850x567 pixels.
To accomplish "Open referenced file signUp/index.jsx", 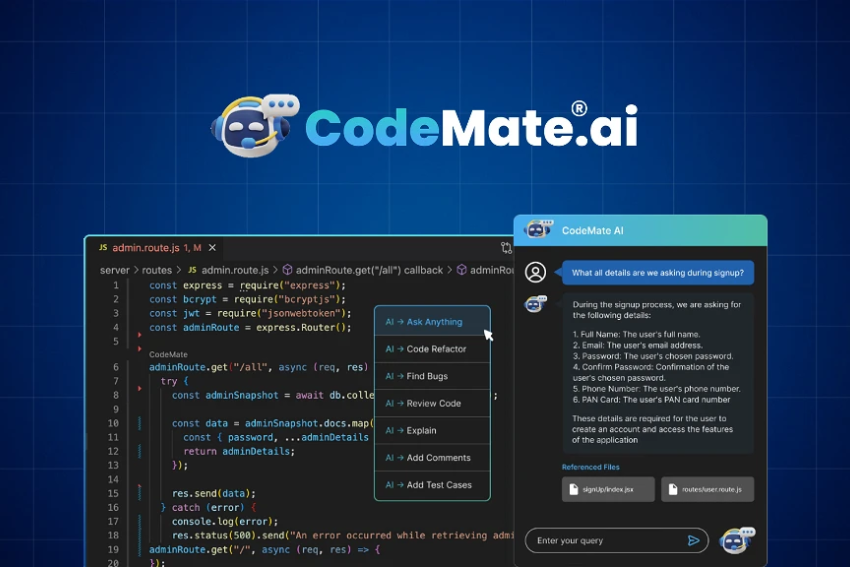I will [608, 489].
